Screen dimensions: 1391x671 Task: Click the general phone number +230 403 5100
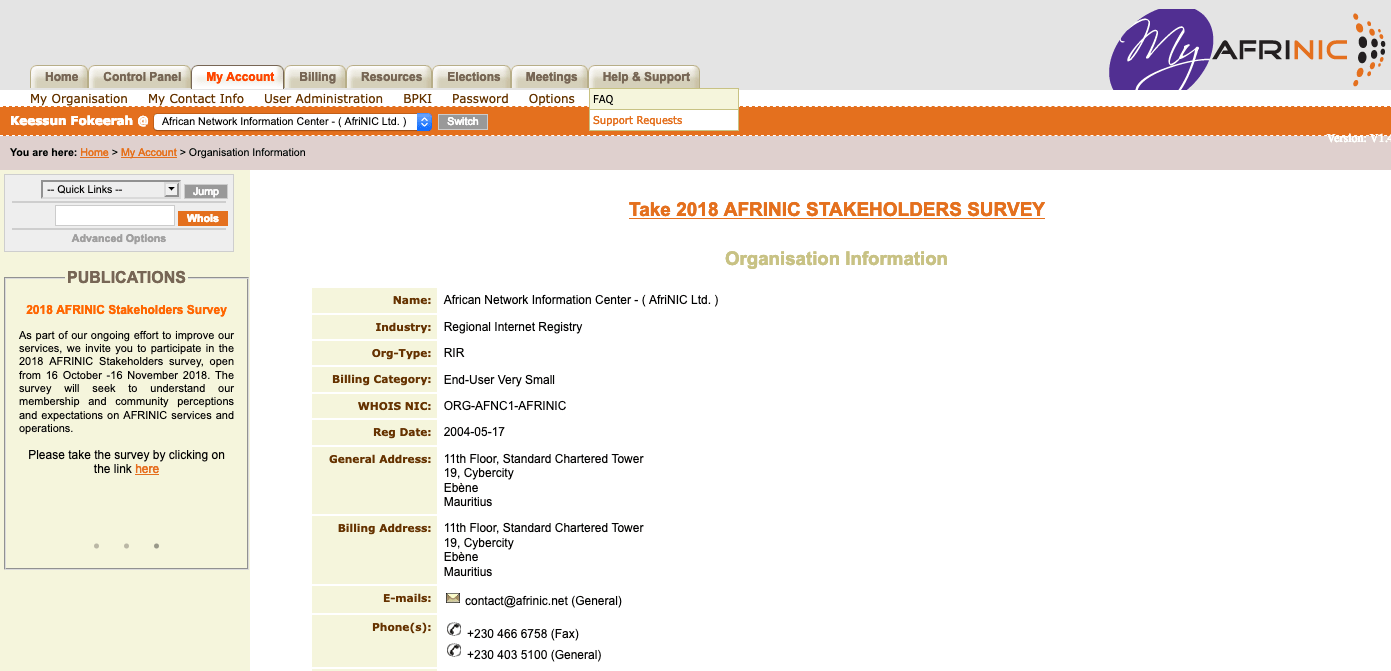(x=507, y=655)
